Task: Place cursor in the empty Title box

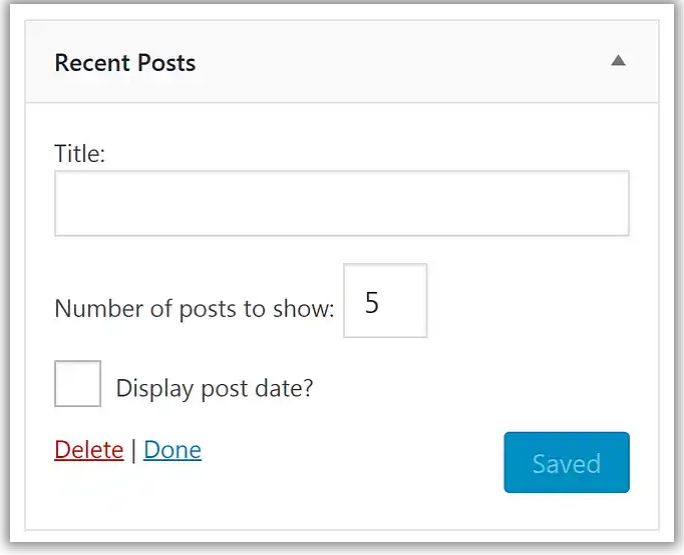Action: pos(341,203)
